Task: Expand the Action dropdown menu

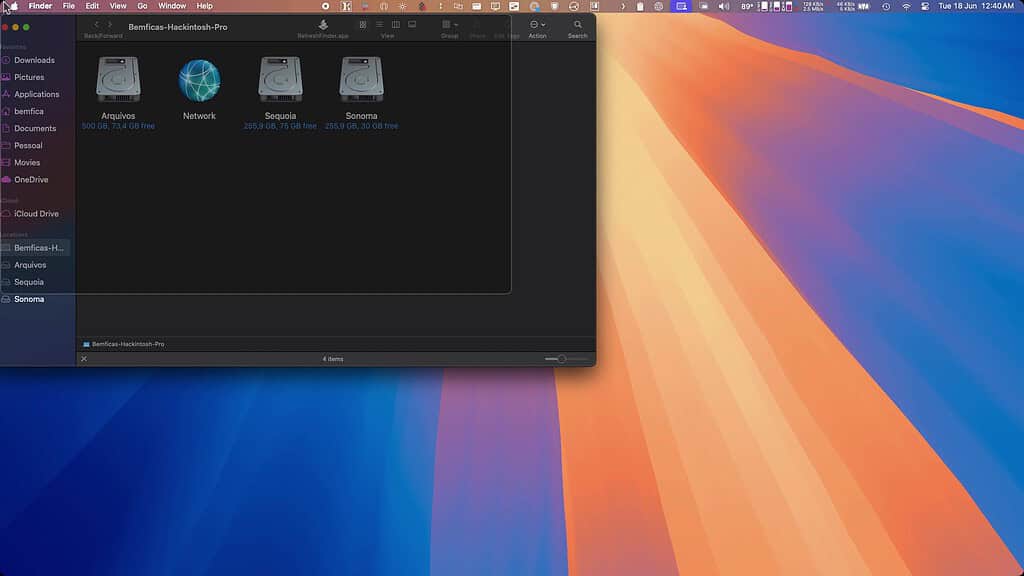Action: (x=537, y=24)
